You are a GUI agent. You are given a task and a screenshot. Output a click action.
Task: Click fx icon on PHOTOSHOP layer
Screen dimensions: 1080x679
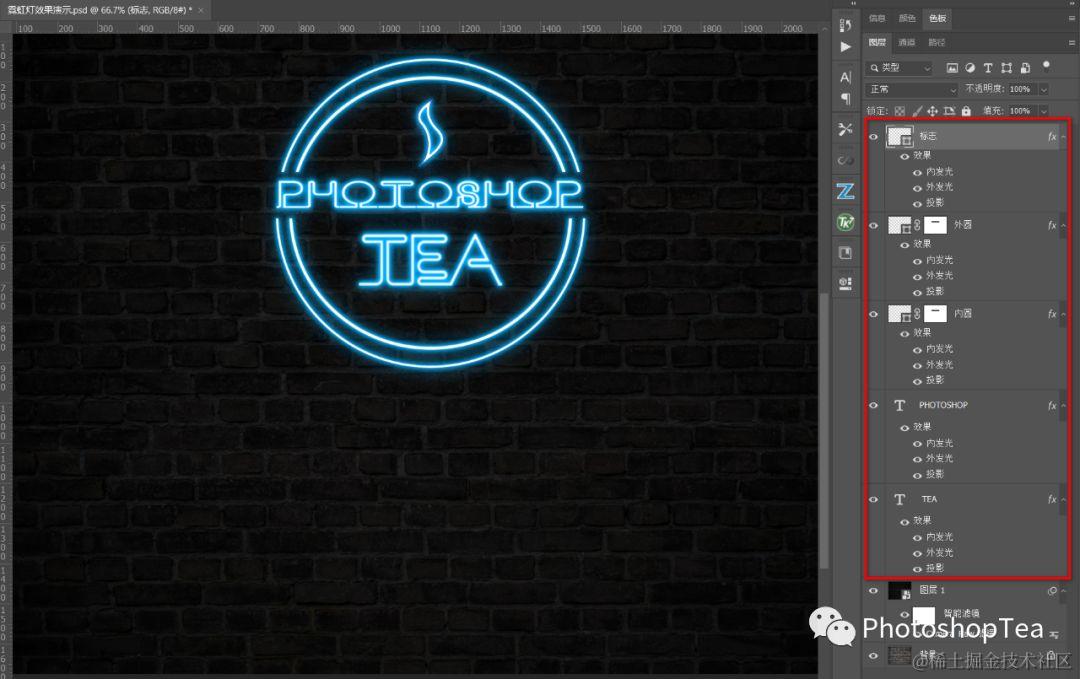(1052, 406)
